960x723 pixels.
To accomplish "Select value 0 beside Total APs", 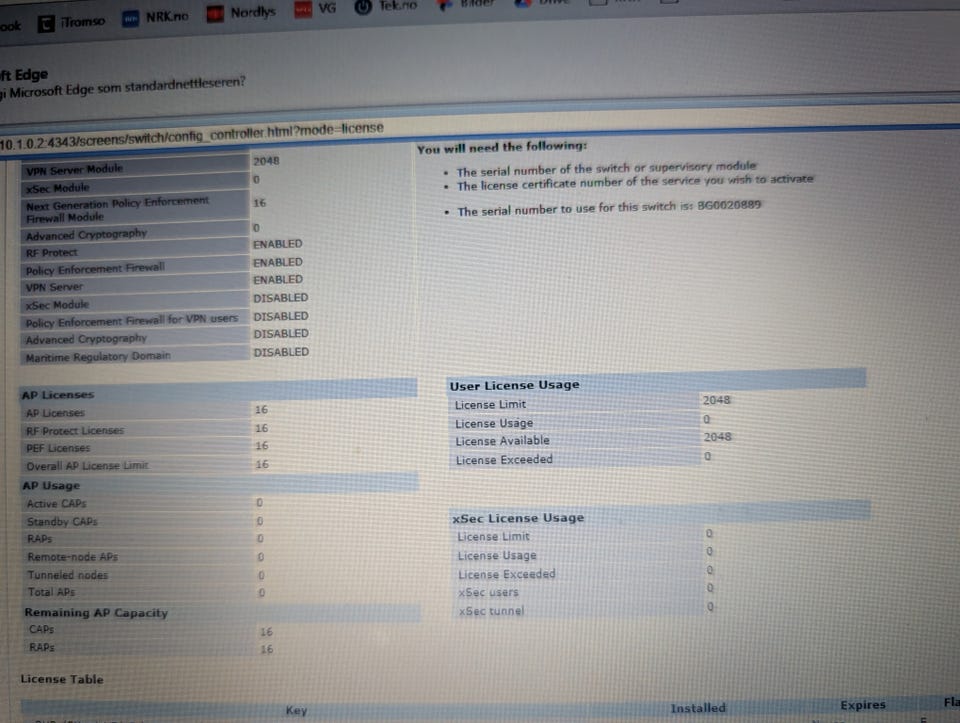I will point(261,593).
